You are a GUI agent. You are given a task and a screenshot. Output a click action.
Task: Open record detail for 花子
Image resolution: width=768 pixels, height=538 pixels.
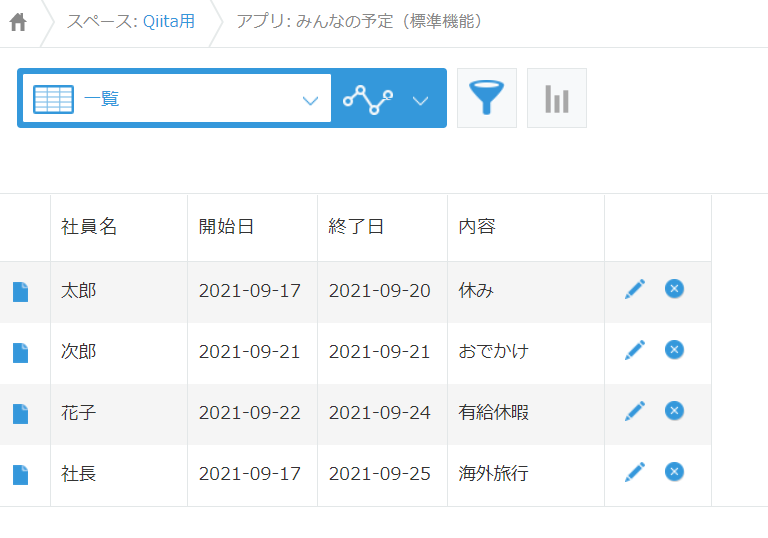pos(21,414)
